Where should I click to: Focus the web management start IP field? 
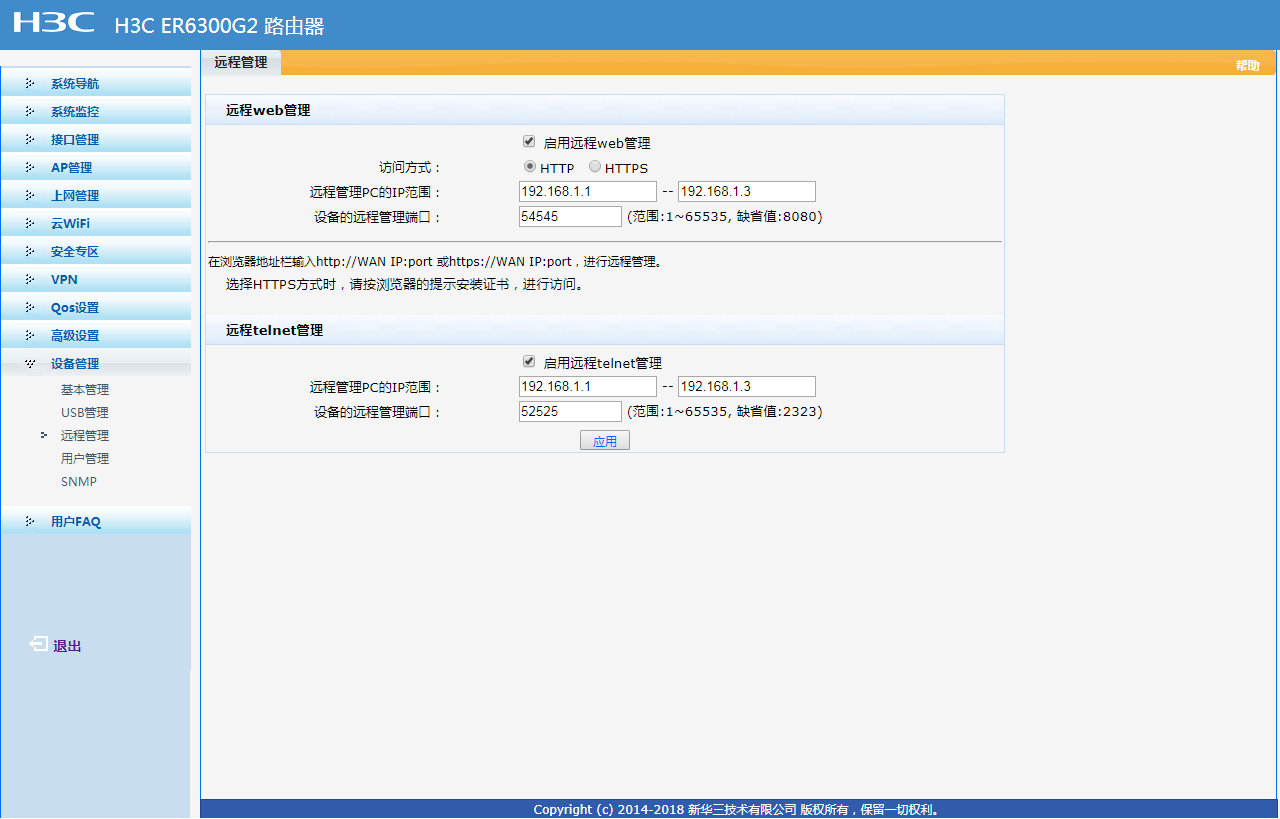tap(588, 191)
